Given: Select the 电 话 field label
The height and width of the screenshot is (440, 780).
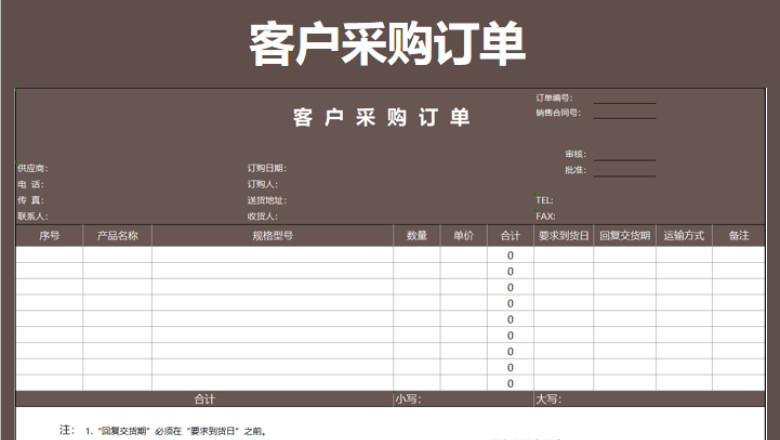Looking at the screenshot, I should tap(31, 184).
